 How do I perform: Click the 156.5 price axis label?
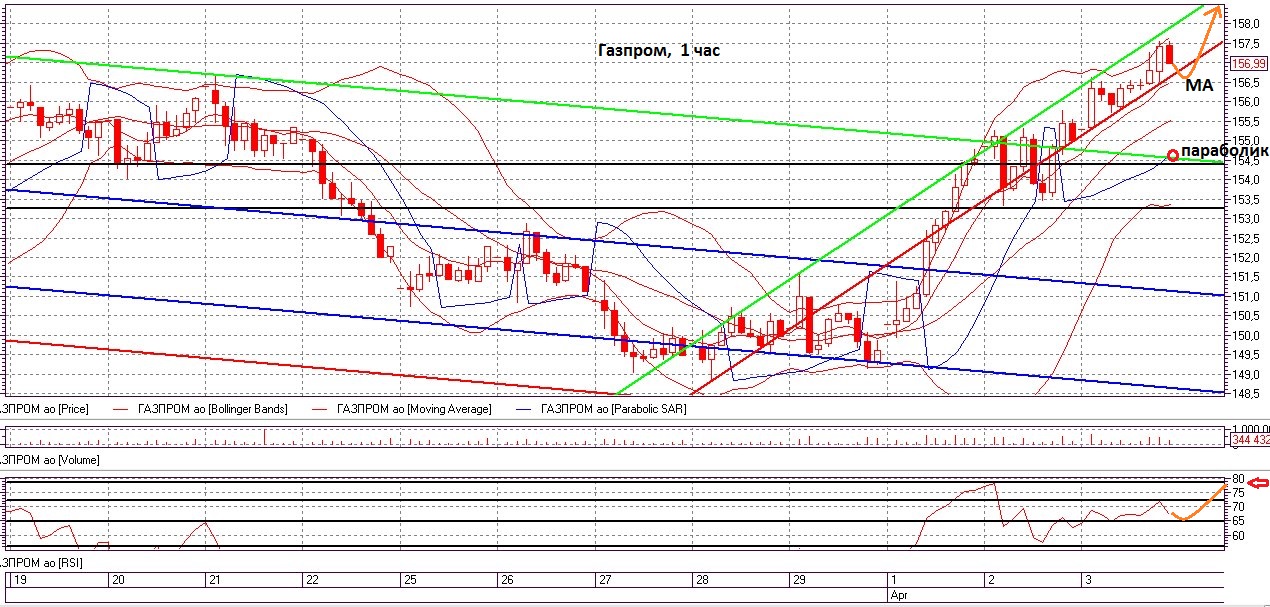point(1246,83)
